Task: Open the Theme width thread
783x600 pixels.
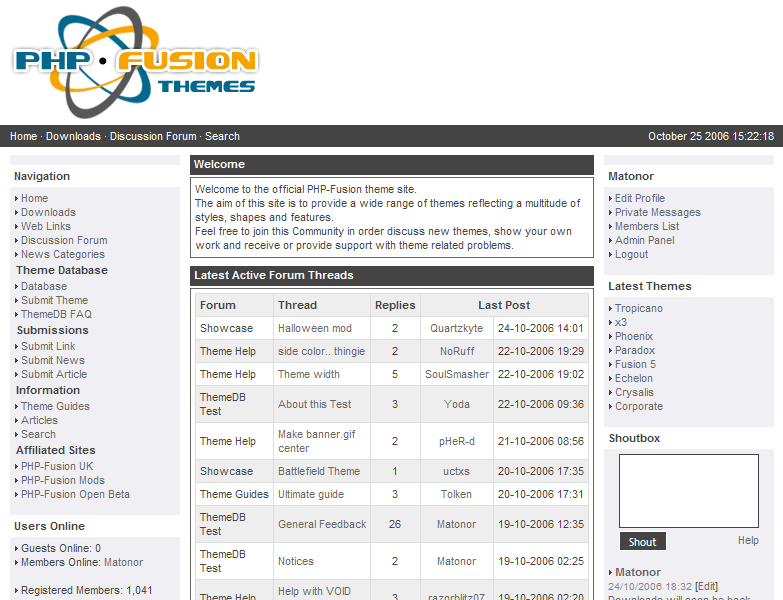Action: pos(309,374)
